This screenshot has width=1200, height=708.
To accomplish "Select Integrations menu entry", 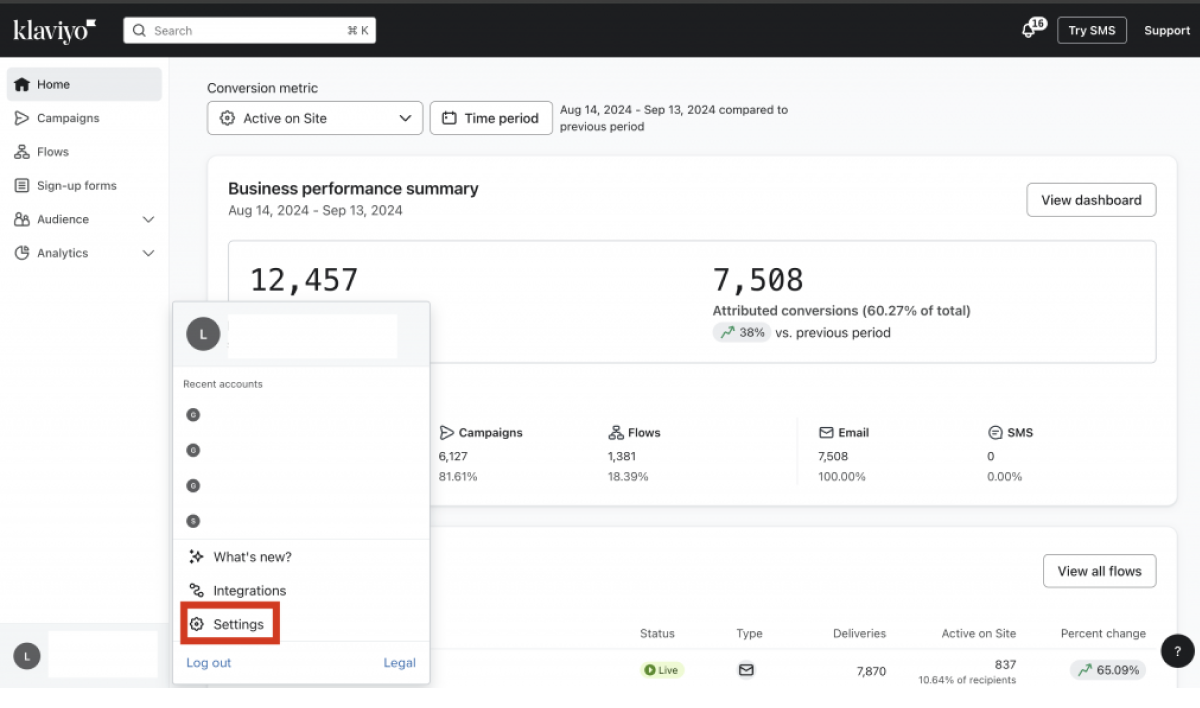I will 301,591.
